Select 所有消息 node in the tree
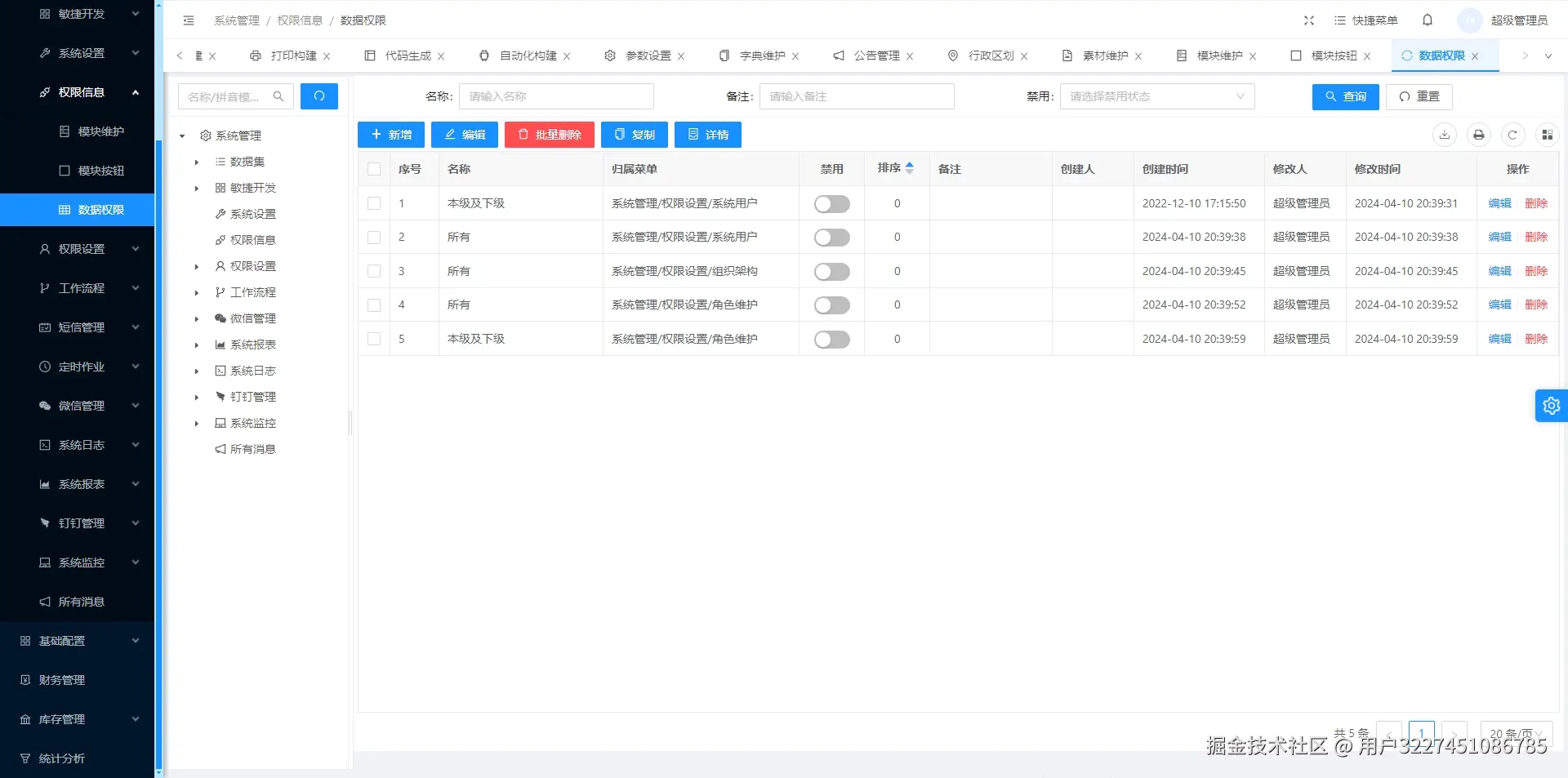The height and width of the screenshot is (778, 1568). click(x=253, y=449)
